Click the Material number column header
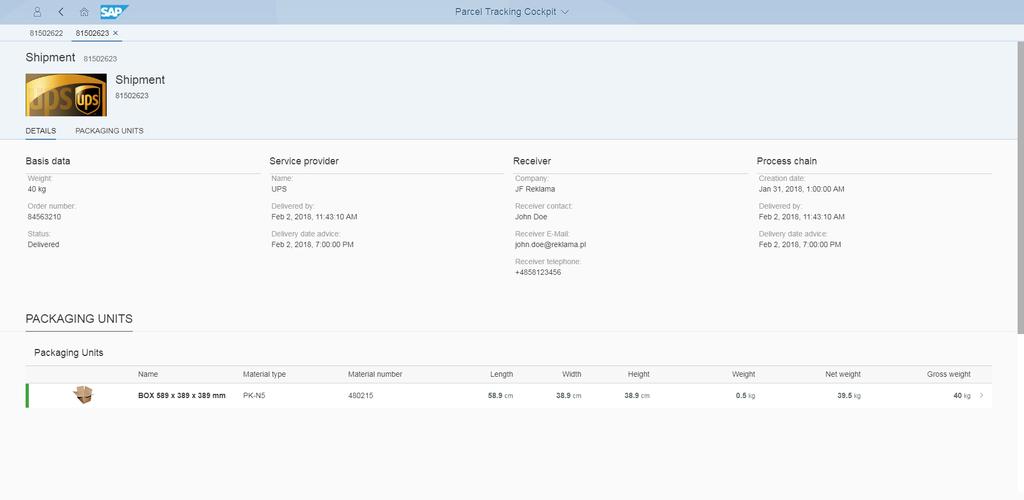1024x500 pixels. coord(375,374)
